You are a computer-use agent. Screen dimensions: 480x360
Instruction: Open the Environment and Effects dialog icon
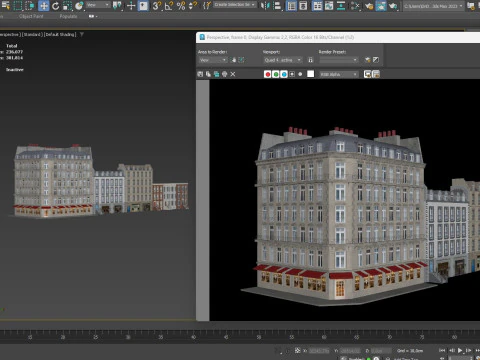point(376,60)
